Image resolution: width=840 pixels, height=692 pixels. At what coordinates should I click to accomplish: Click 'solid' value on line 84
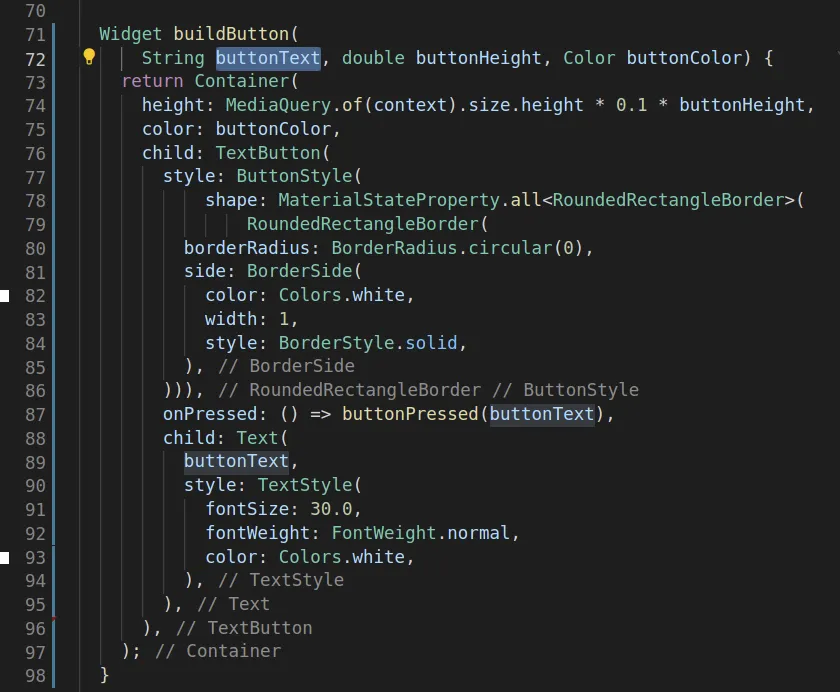click(431, 343)
